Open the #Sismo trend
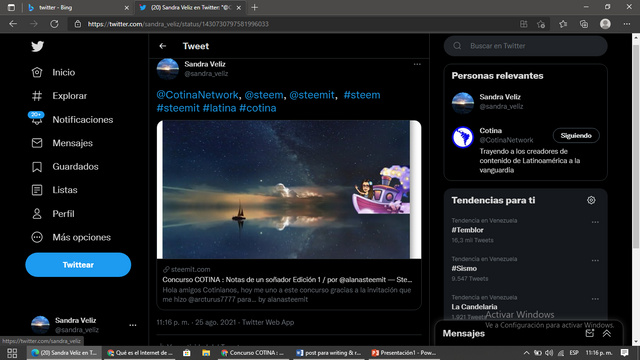640x360 pixels. coord(464,269)
